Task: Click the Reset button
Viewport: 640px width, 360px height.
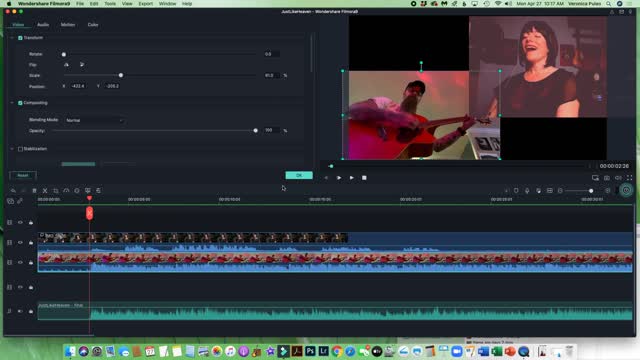Action: (x=23, y=176)
